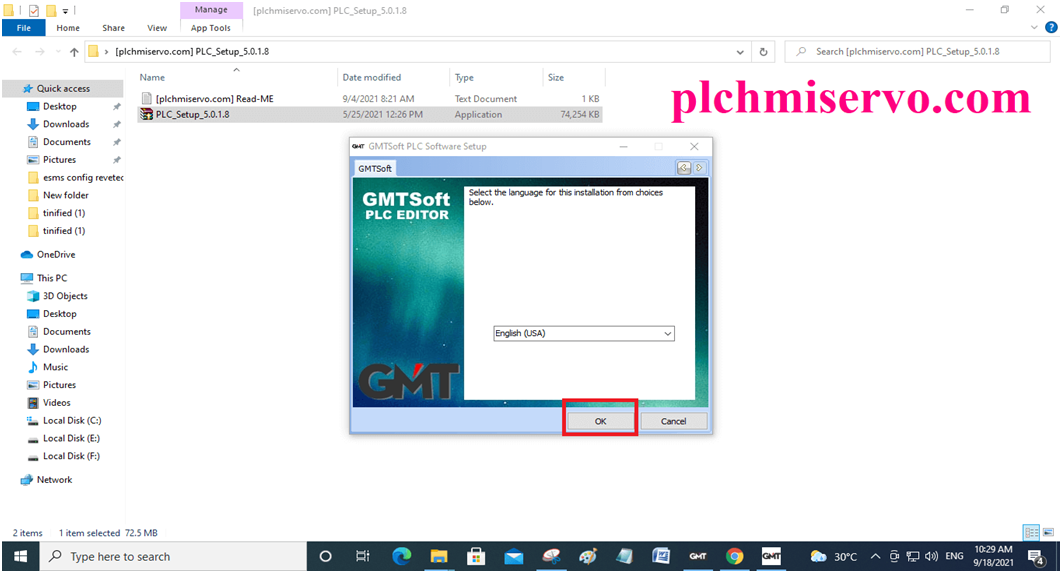Open the File menu in Explorer
1062x573 pixels.
click(x=24, y=28)
